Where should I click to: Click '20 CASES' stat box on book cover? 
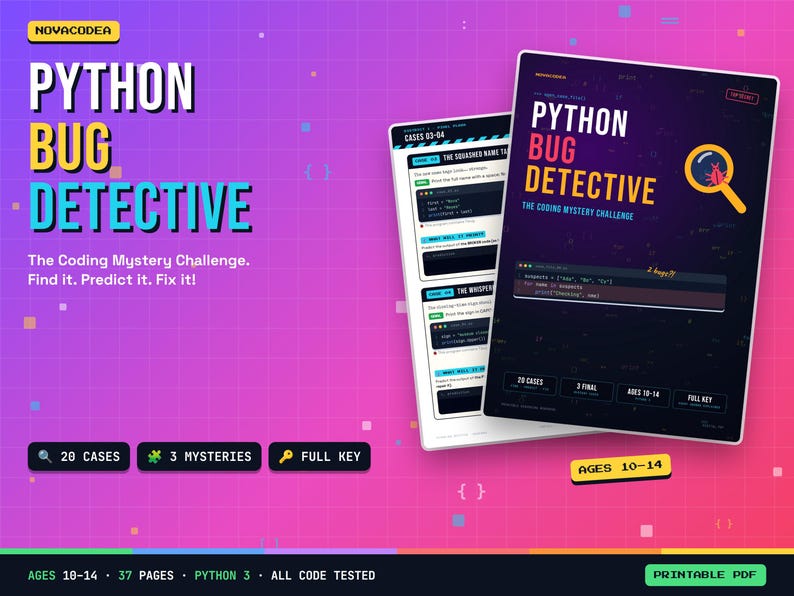(x=530, y=383)
